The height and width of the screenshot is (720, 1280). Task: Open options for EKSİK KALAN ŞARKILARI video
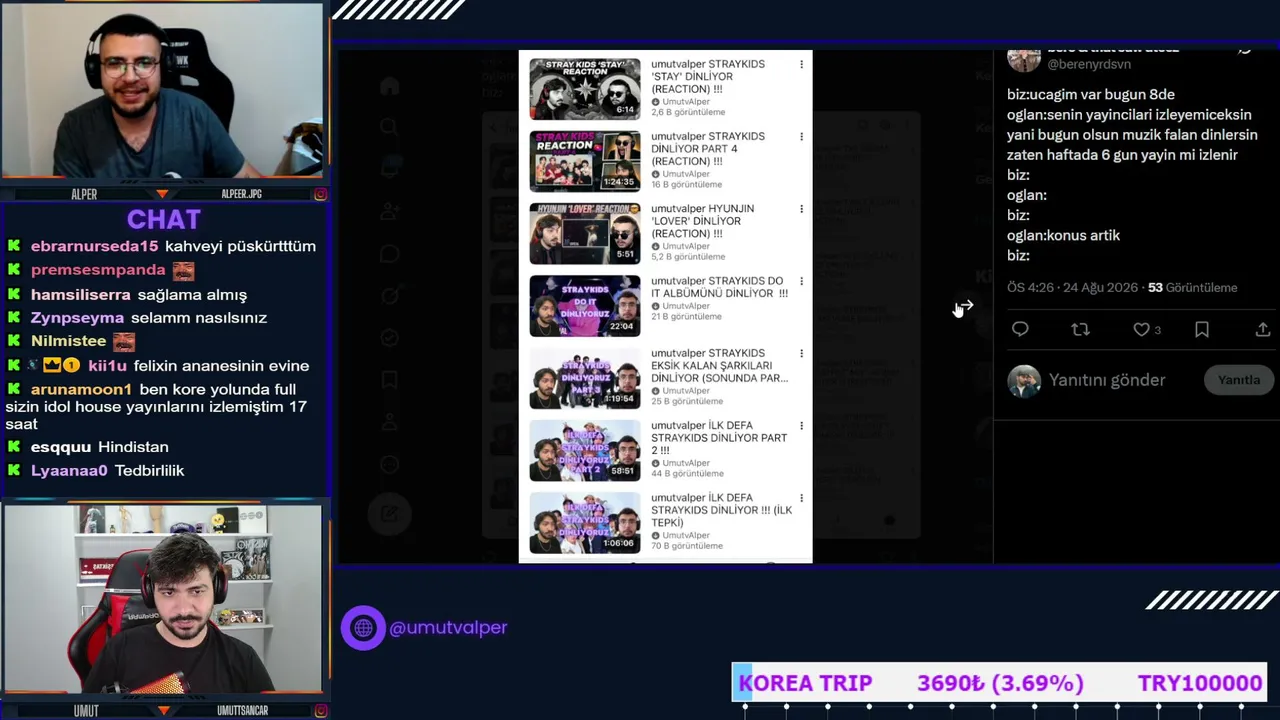tap(801, 353)
